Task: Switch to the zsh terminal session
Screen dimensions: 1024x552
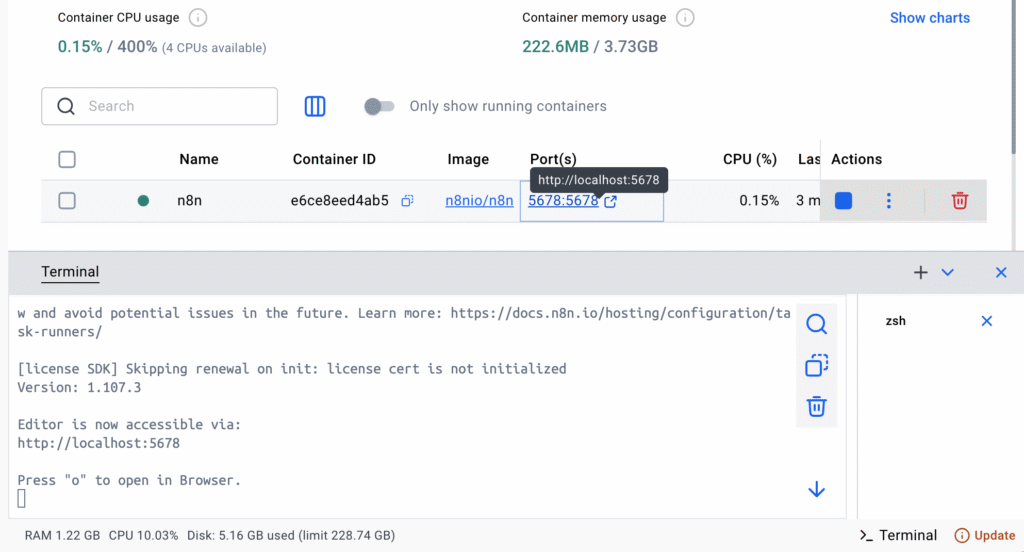Action: pos(896,321)
